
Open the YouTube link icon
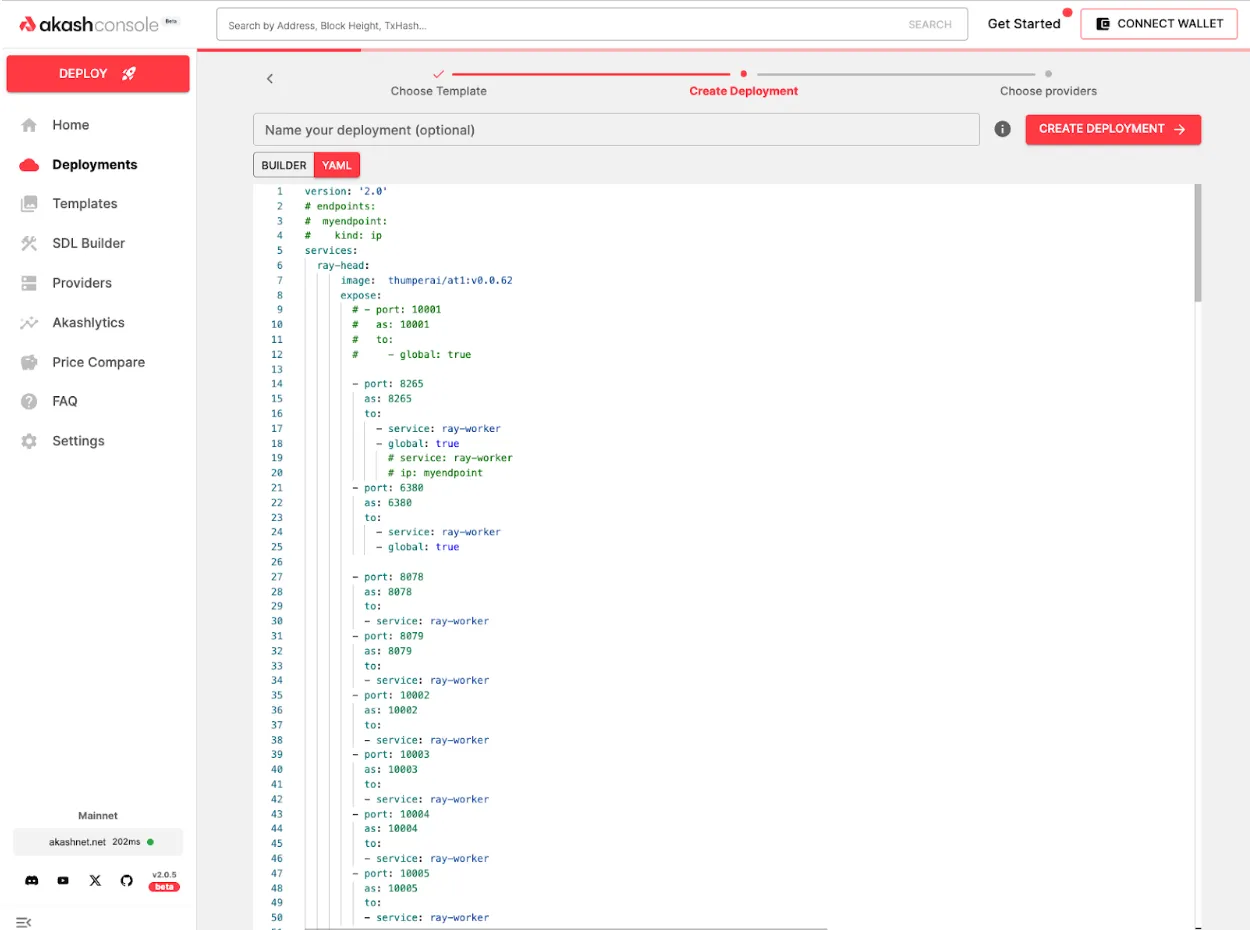tap(63, 880)
